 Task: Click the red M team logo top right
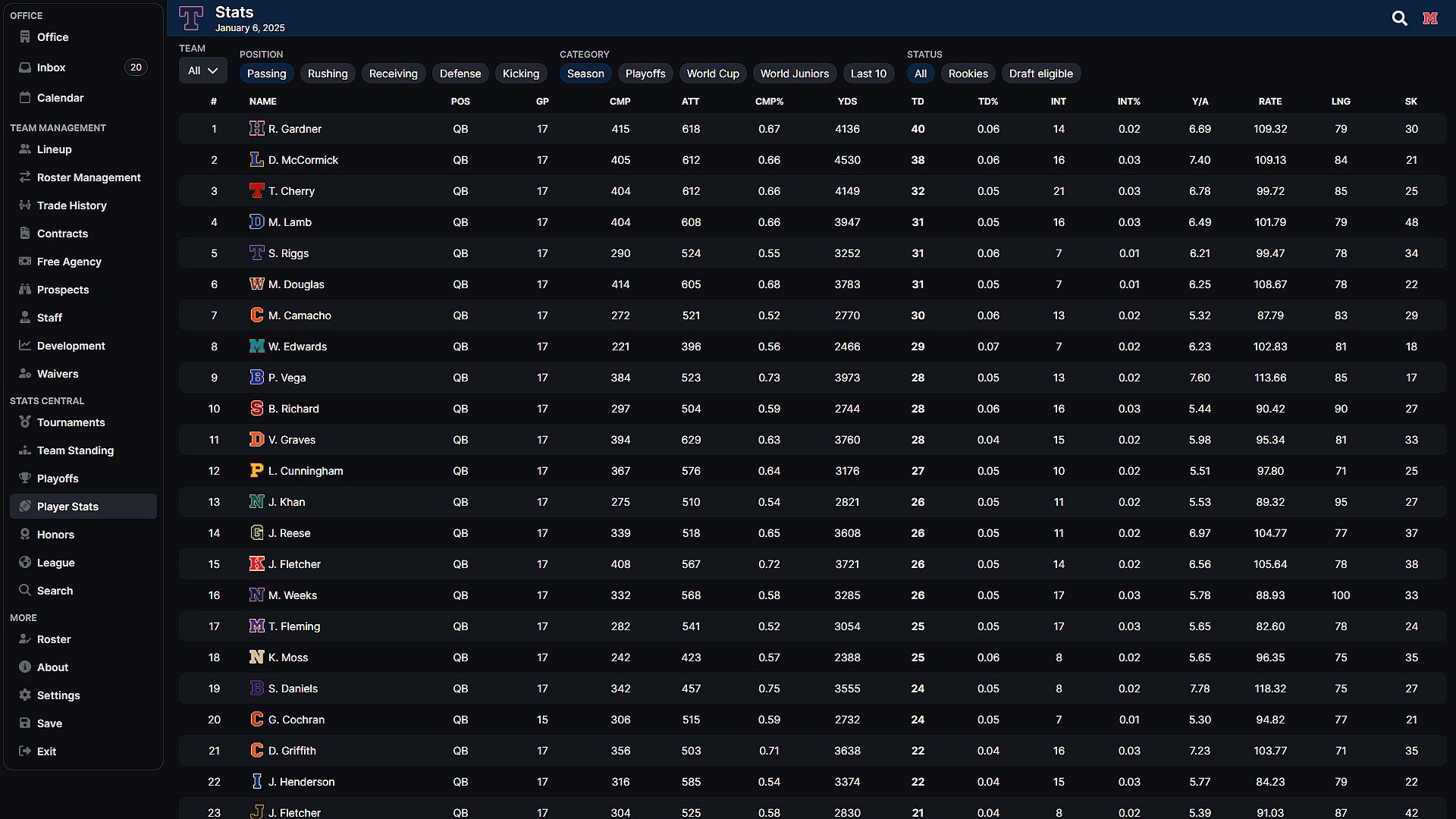pyautogui.click(x=1430, y=18)
